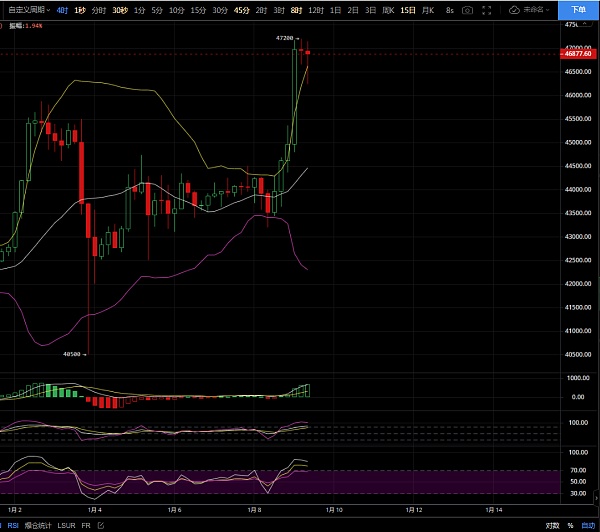Select the 15日 timeframe
The image size is (600, 532).
point(408,9)
